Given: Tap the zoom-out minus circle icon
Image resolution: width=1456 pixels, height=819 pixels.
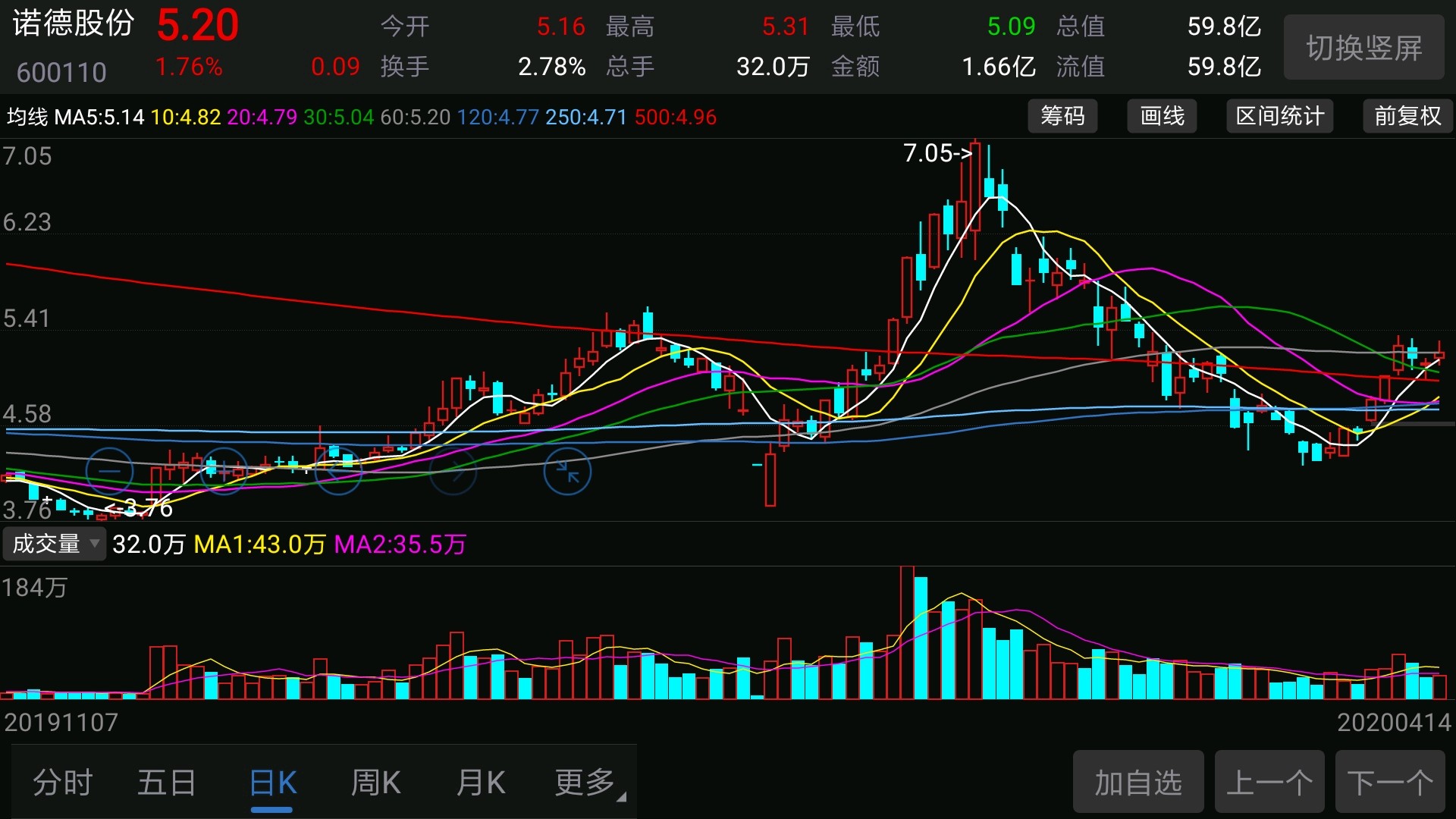Looking at the screenshot, I should click(110, 471).
